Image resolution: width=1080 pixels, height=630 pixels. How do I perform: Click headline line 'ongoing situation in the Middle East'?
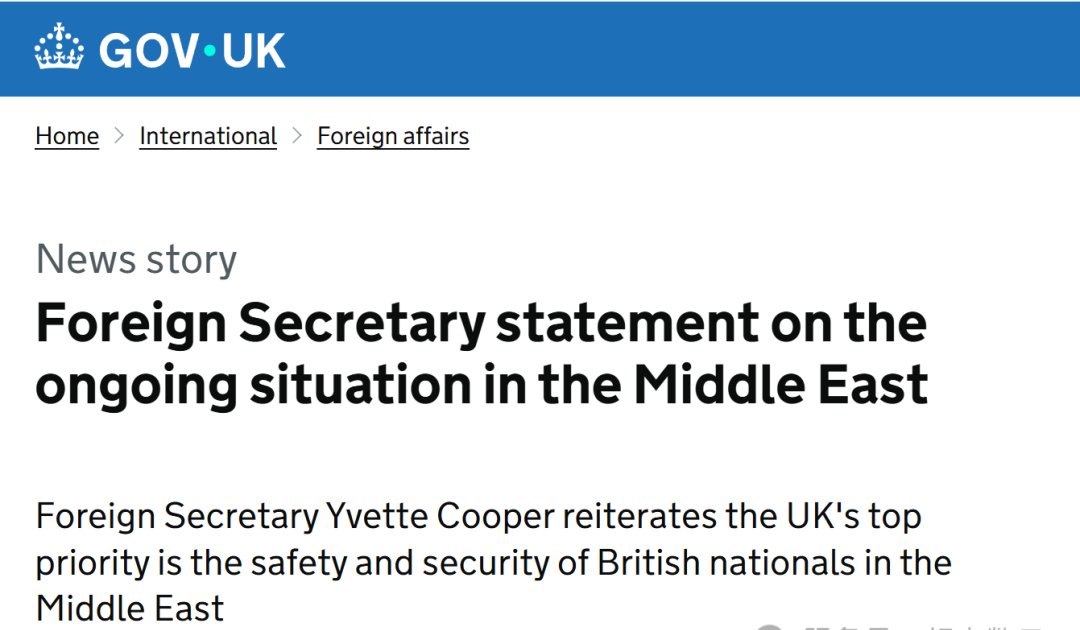pyautogui.click(x=481, y=385)
